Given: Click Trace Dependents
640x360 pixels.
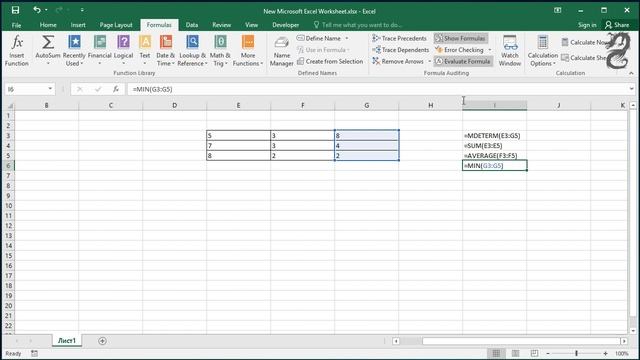Looking at the screenshot, I should pos(400,50).
